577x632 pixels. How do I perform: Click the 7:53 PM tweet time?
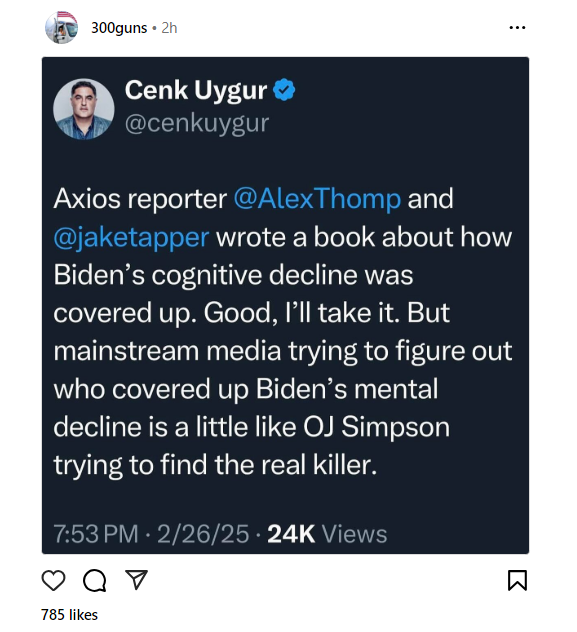point(96,534)
